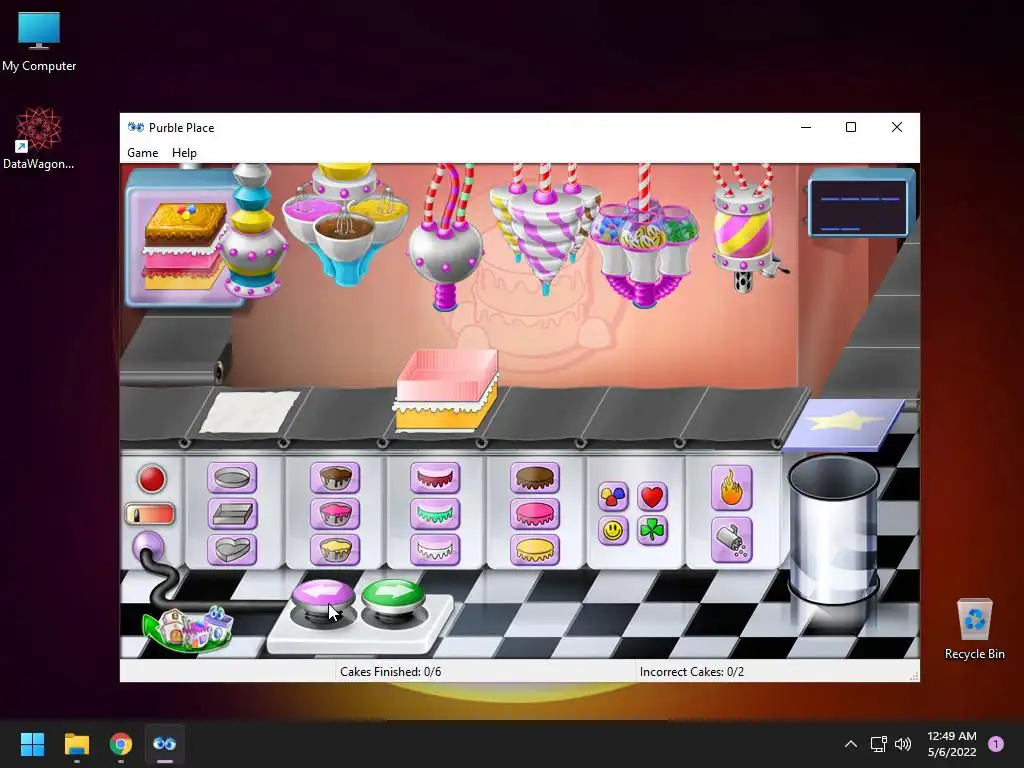1024x768 pixels.
Task: Apply pink top frosting
Action: (x=535, y=514)
